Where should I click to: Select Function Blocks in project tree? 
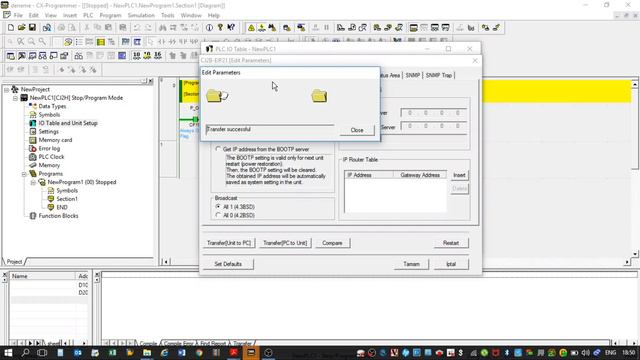58,216
